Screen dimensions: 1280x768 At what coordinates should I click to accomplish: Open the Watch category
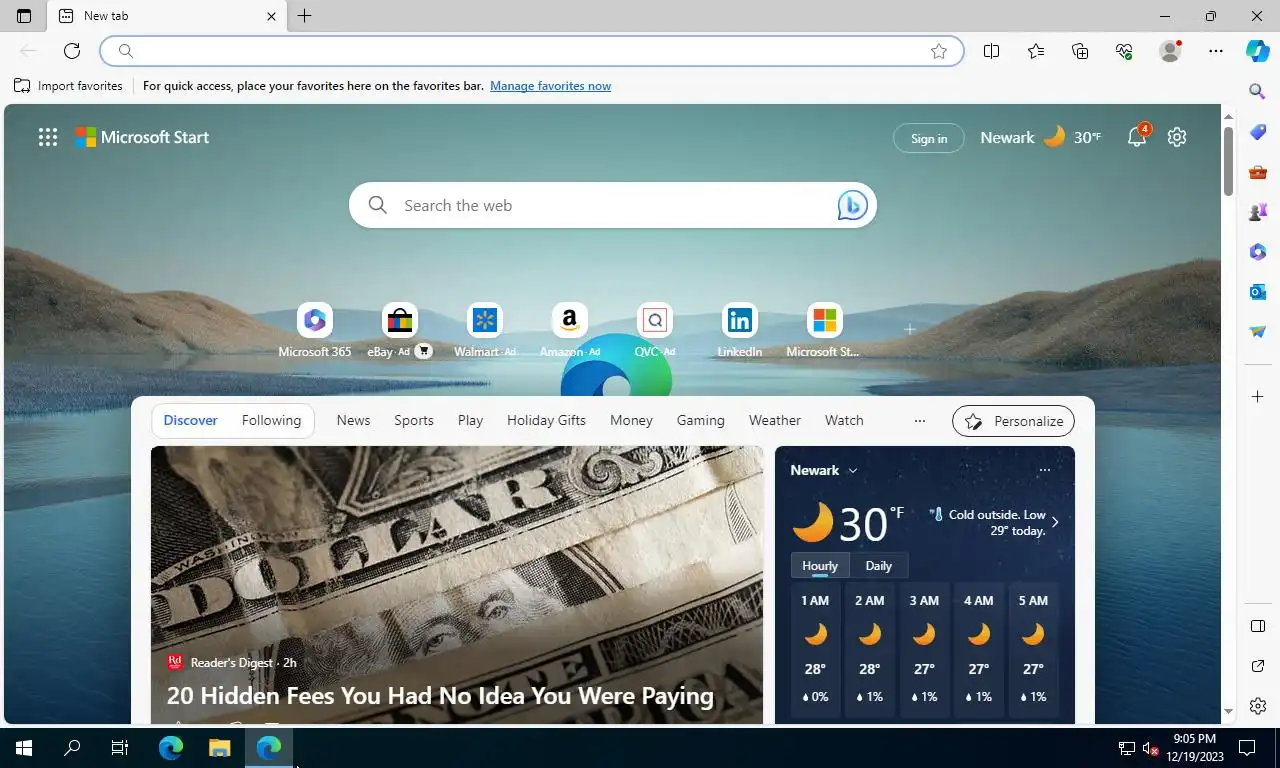click(844, 420)
